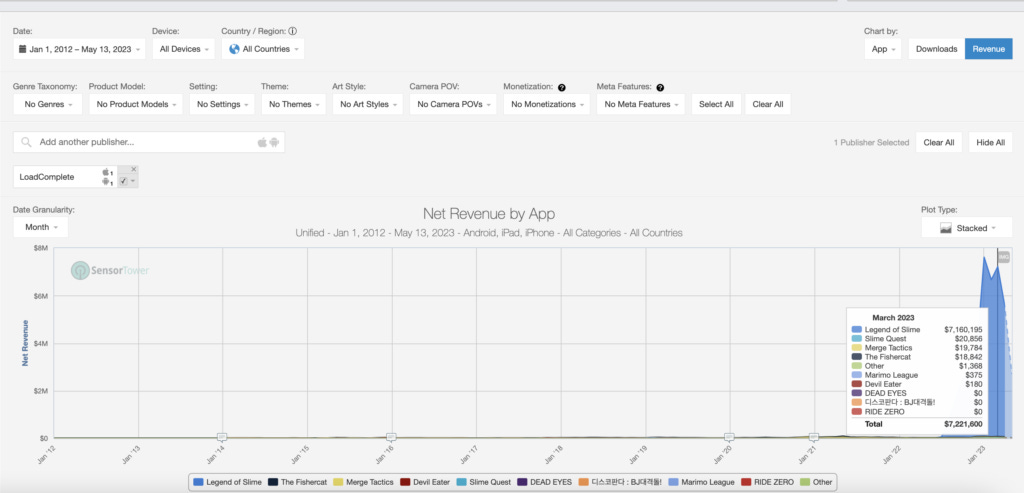1024x493 pixels.
Task: Open the No Genres dropdown
Action: (48, 104)
